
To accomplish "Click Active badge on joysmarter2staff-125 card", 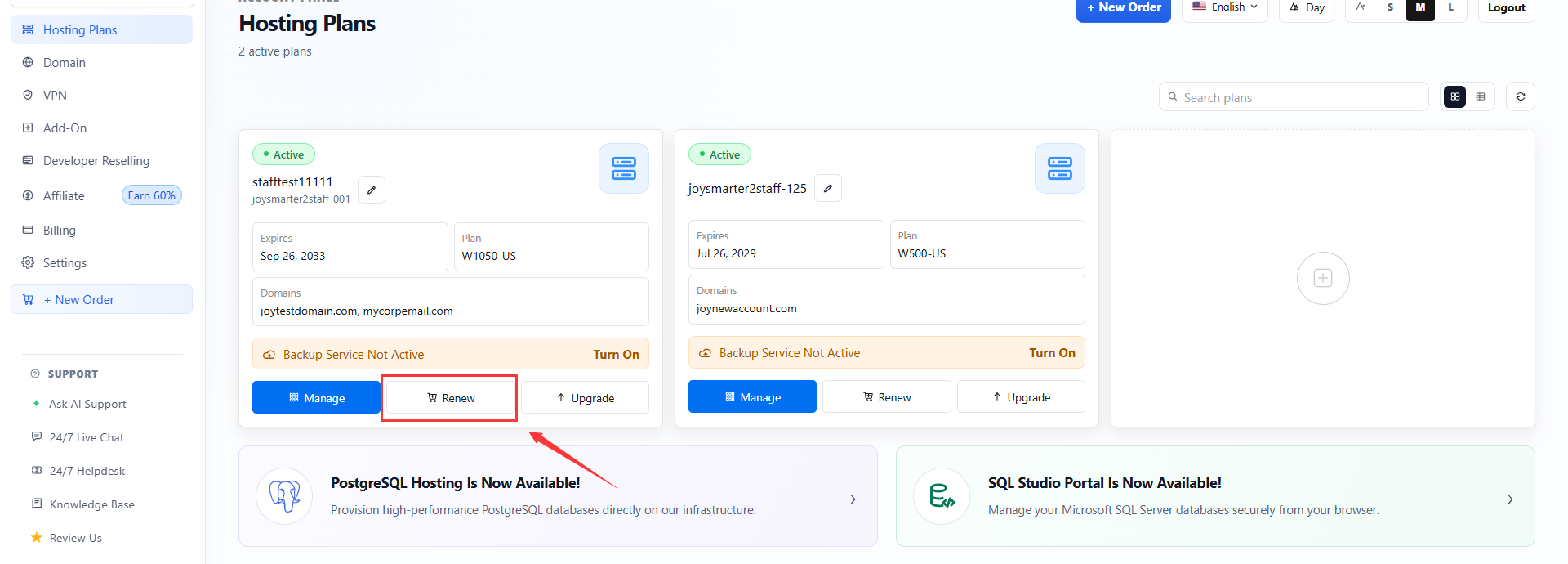I will [719, 154].
